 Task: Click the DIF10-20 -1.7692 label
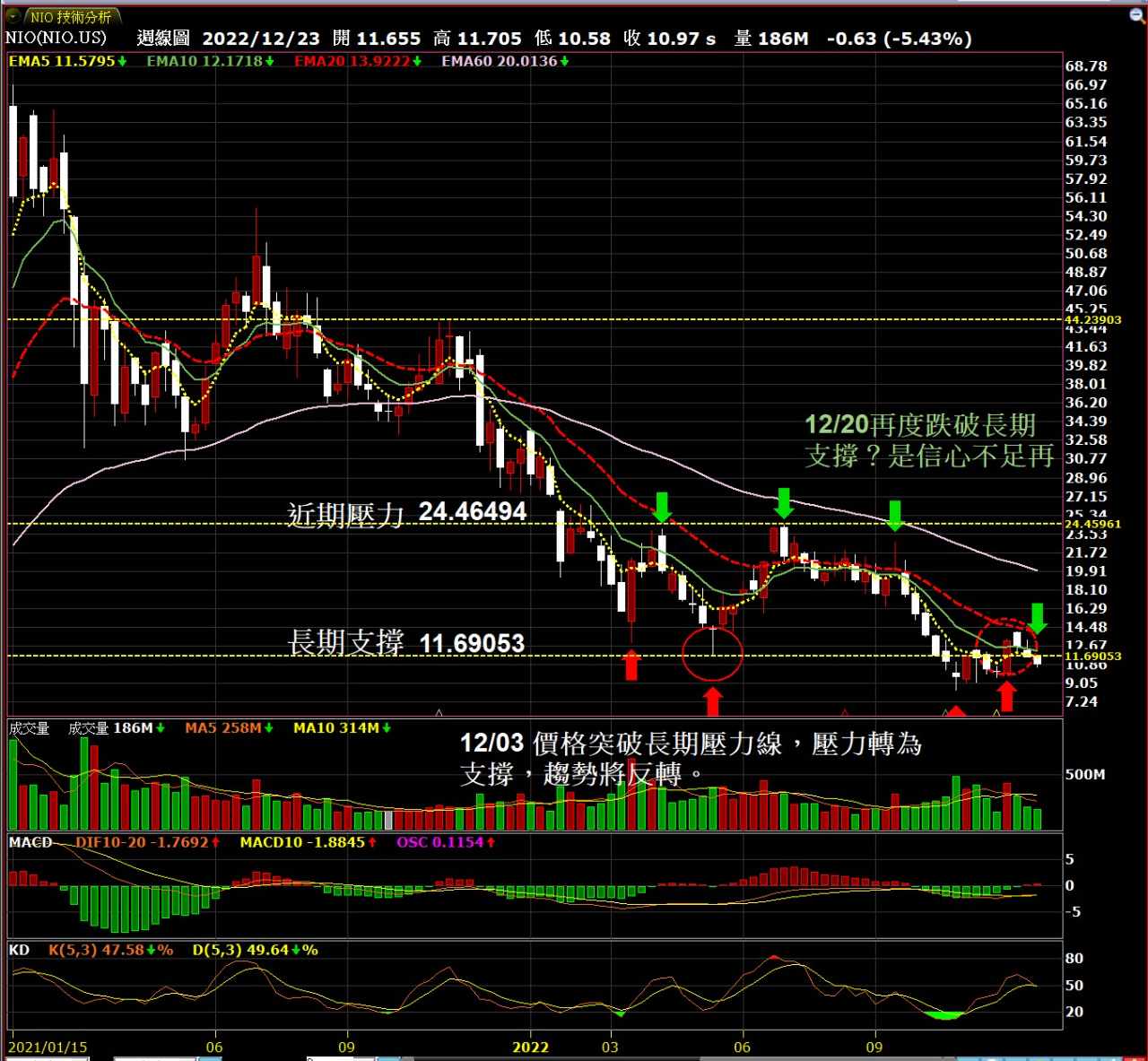click(x=148, y=842)
